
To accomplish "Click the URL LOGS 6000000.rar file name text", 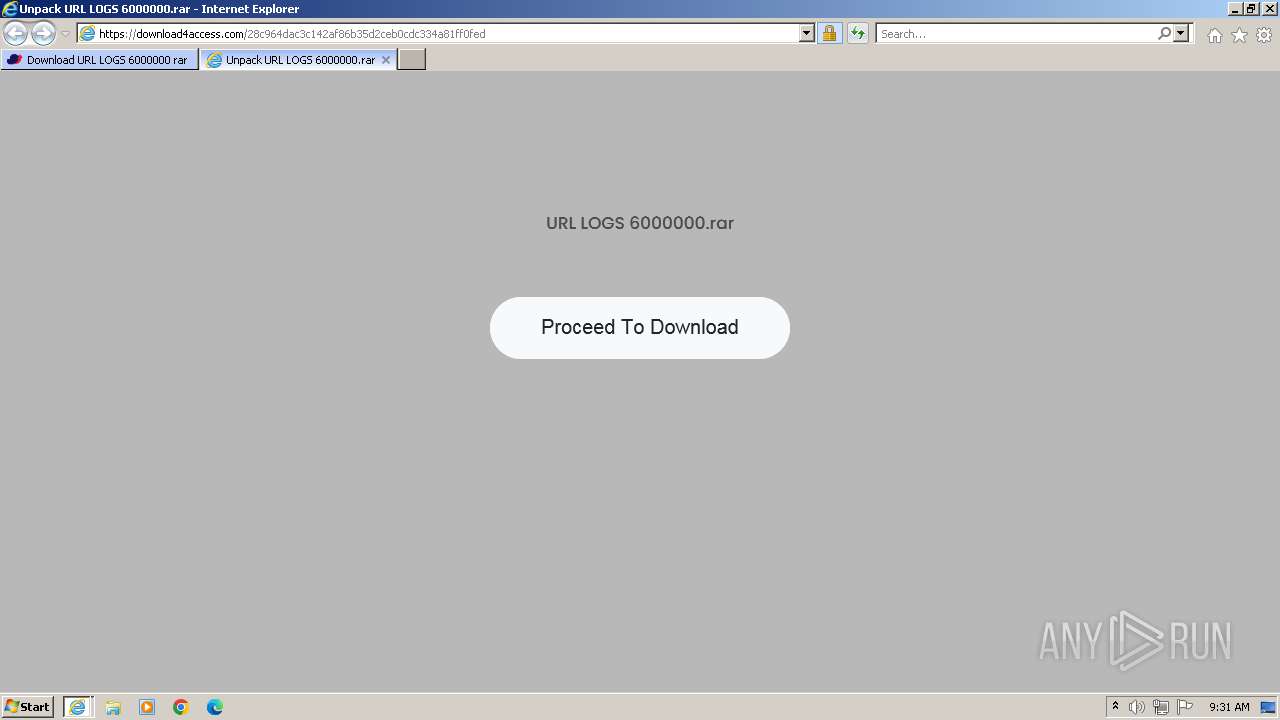I will tap(640, 223).
